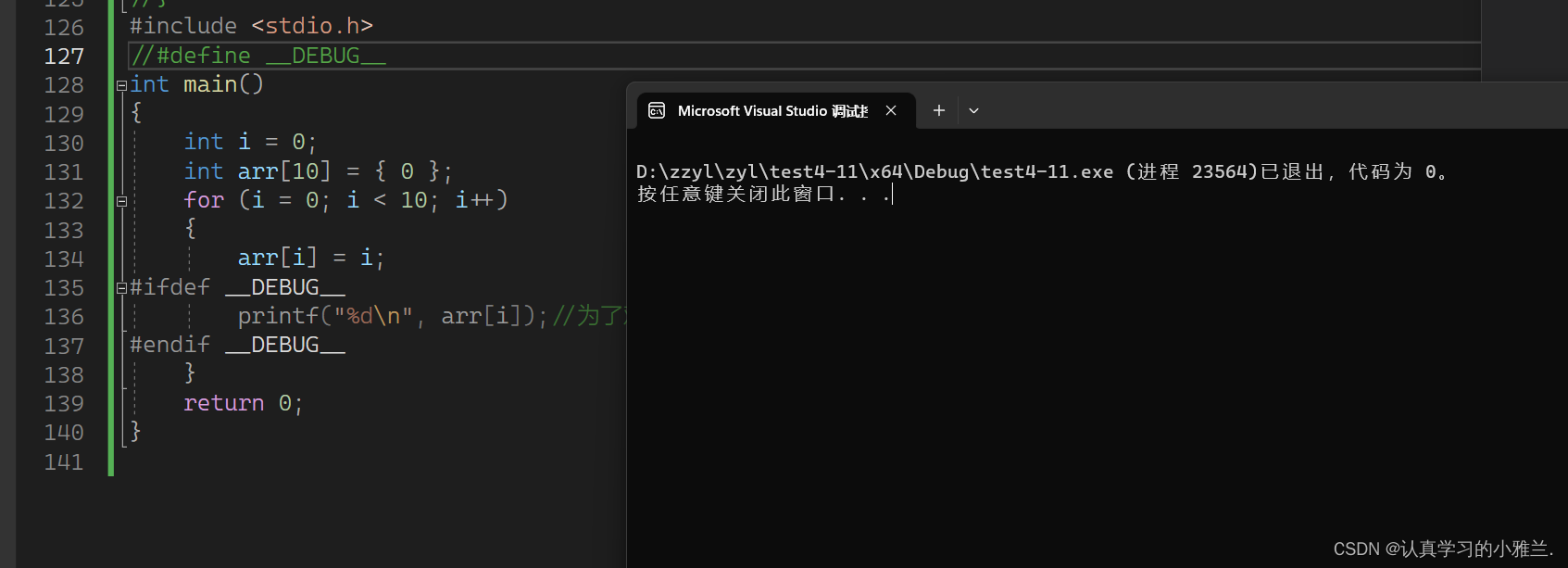
Task: Collapse the #ifdef __DEBUG__ region
Action: click(x=121, y=288)
